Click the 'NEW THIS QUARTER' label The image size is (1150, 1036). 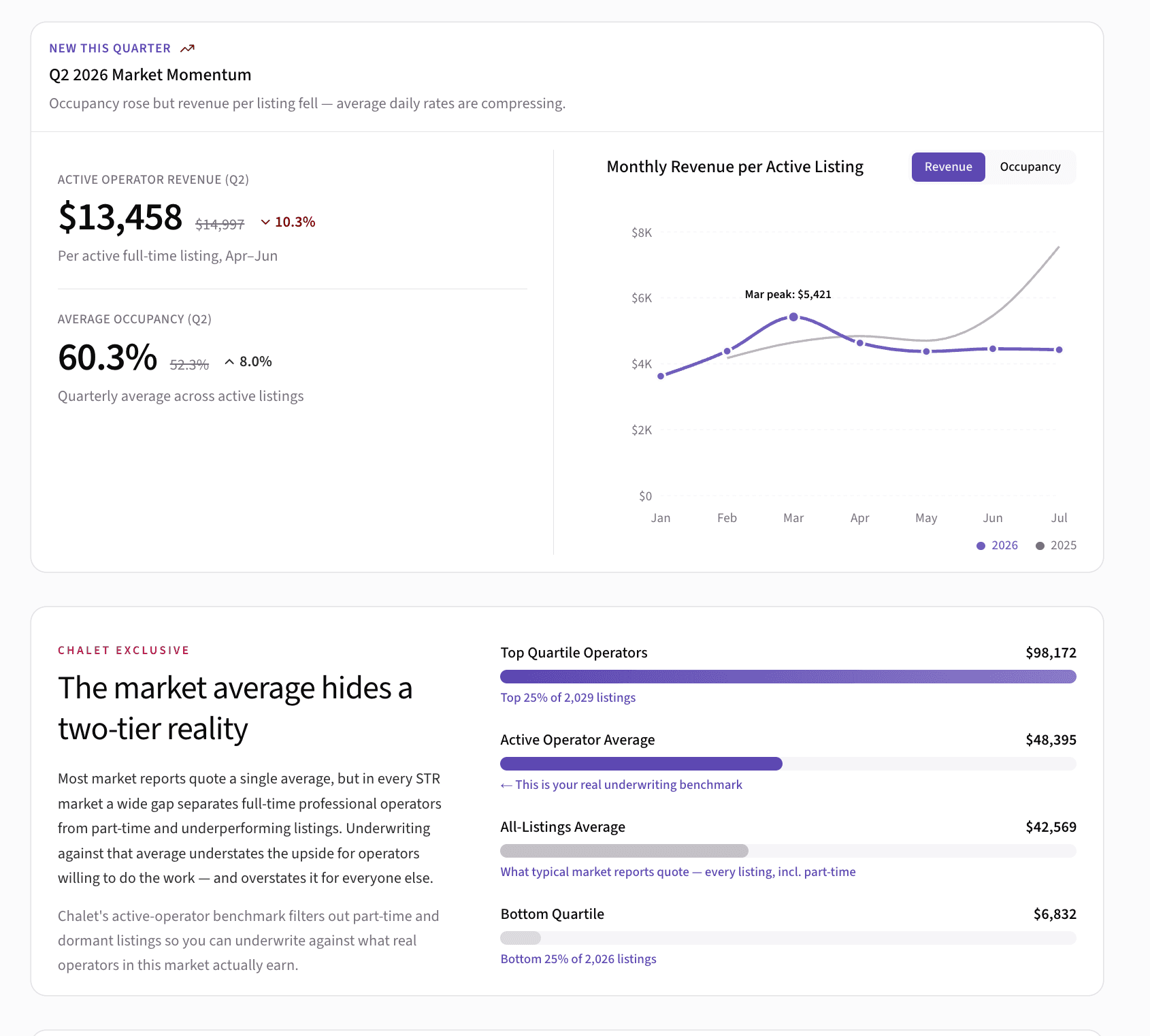tap(110, 48)
